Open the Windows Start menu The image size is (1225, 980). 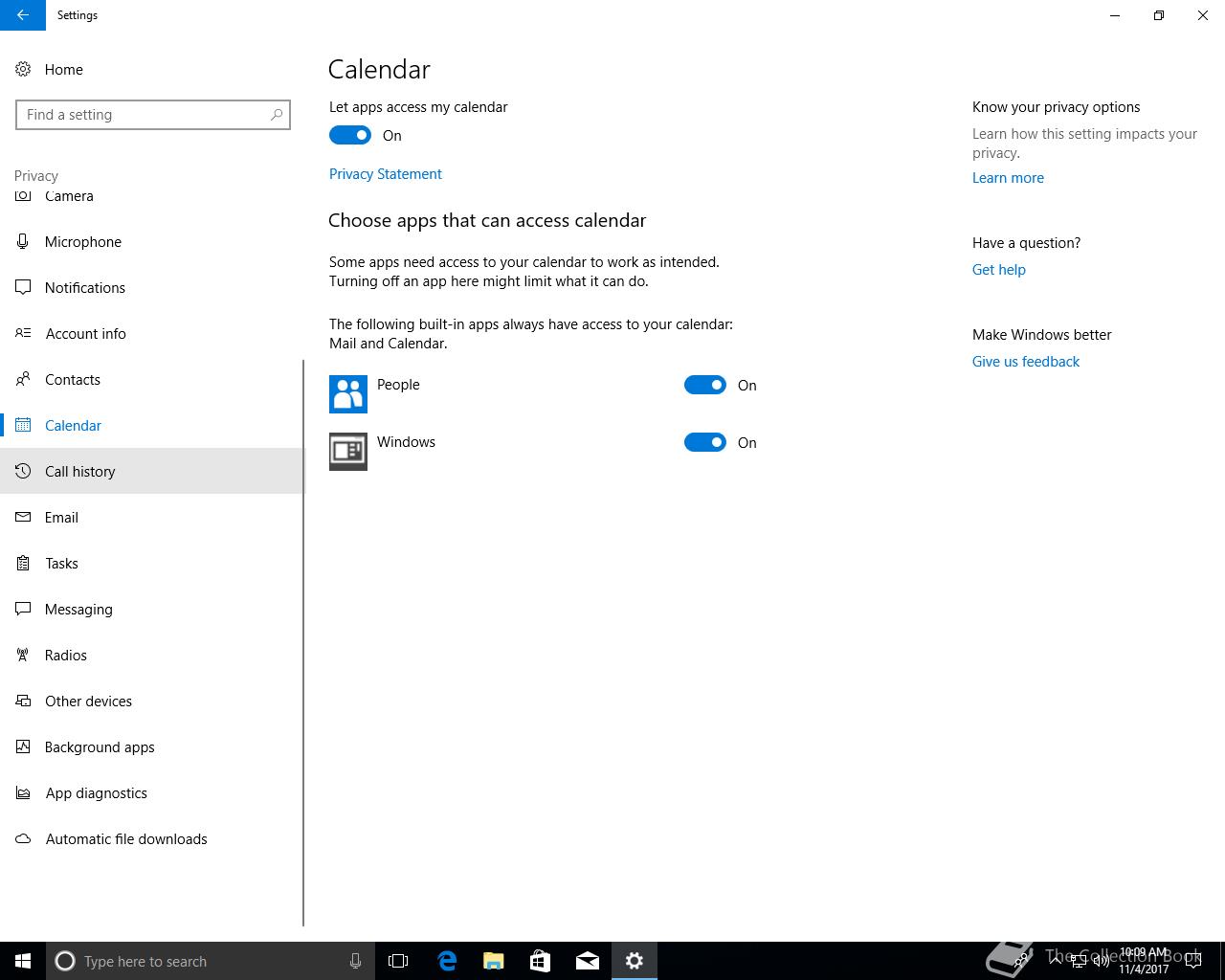23,961
